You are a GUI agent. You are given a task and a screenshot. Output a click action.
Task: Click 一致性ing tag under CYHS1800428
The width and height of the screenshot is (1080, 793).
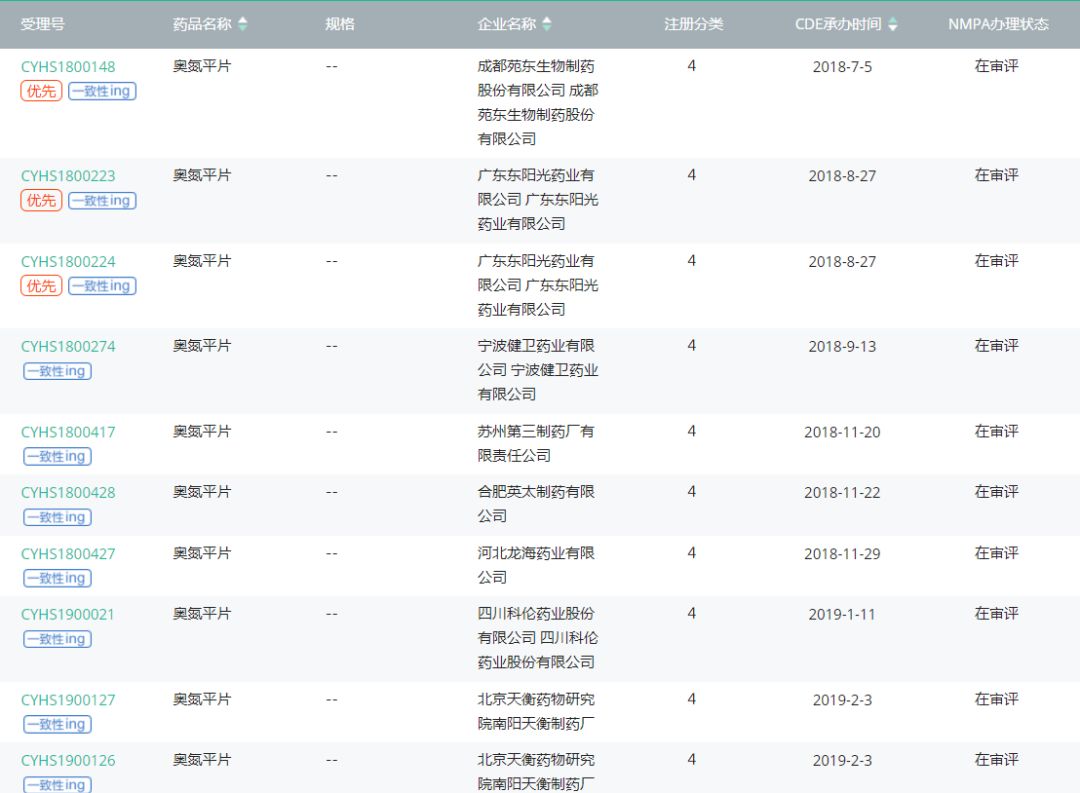pos(57,517)
